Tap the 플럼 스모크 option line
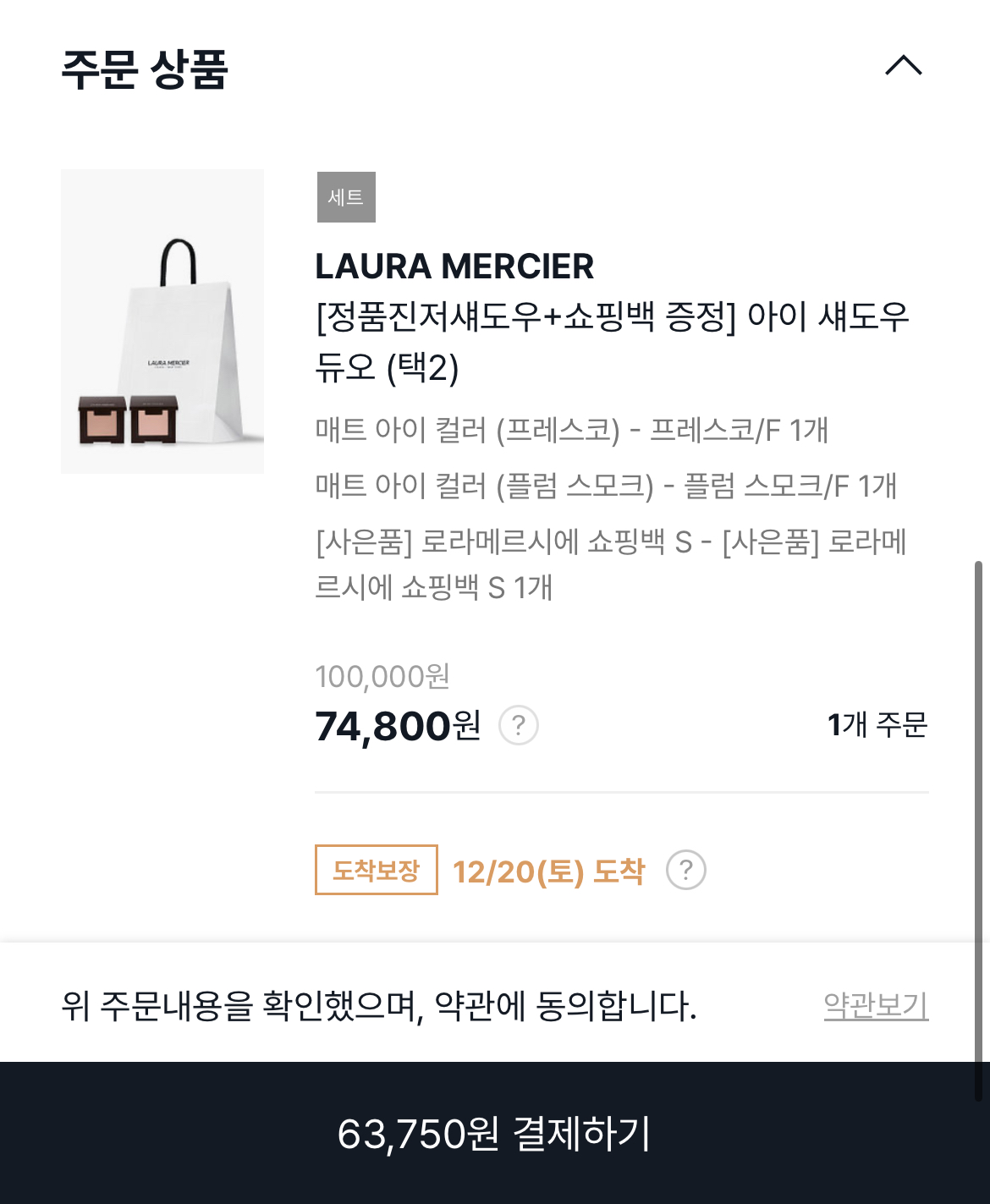990x1204 pixels. point(606,486)
